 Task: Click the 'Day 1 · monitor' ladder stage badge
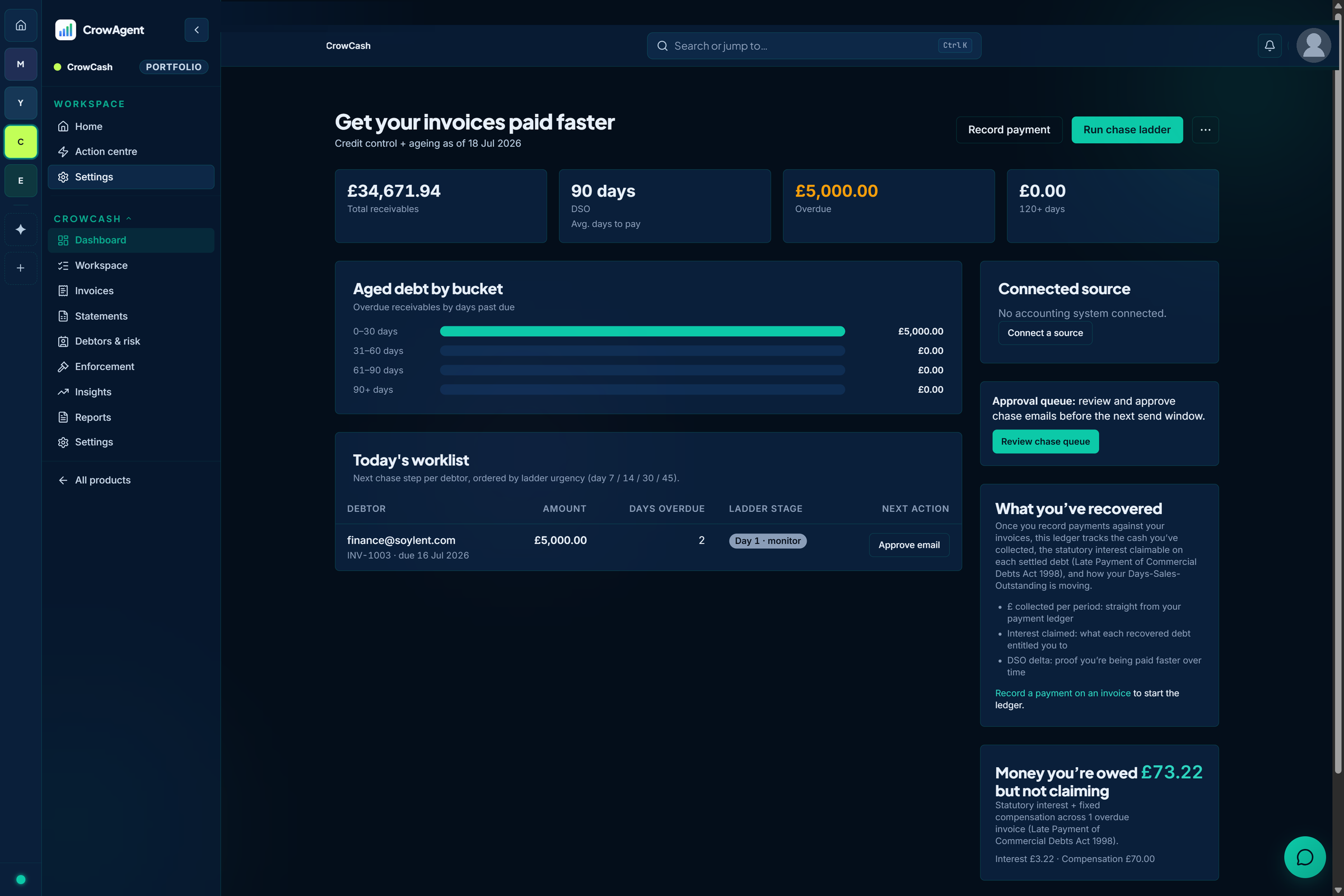point(767,541)
